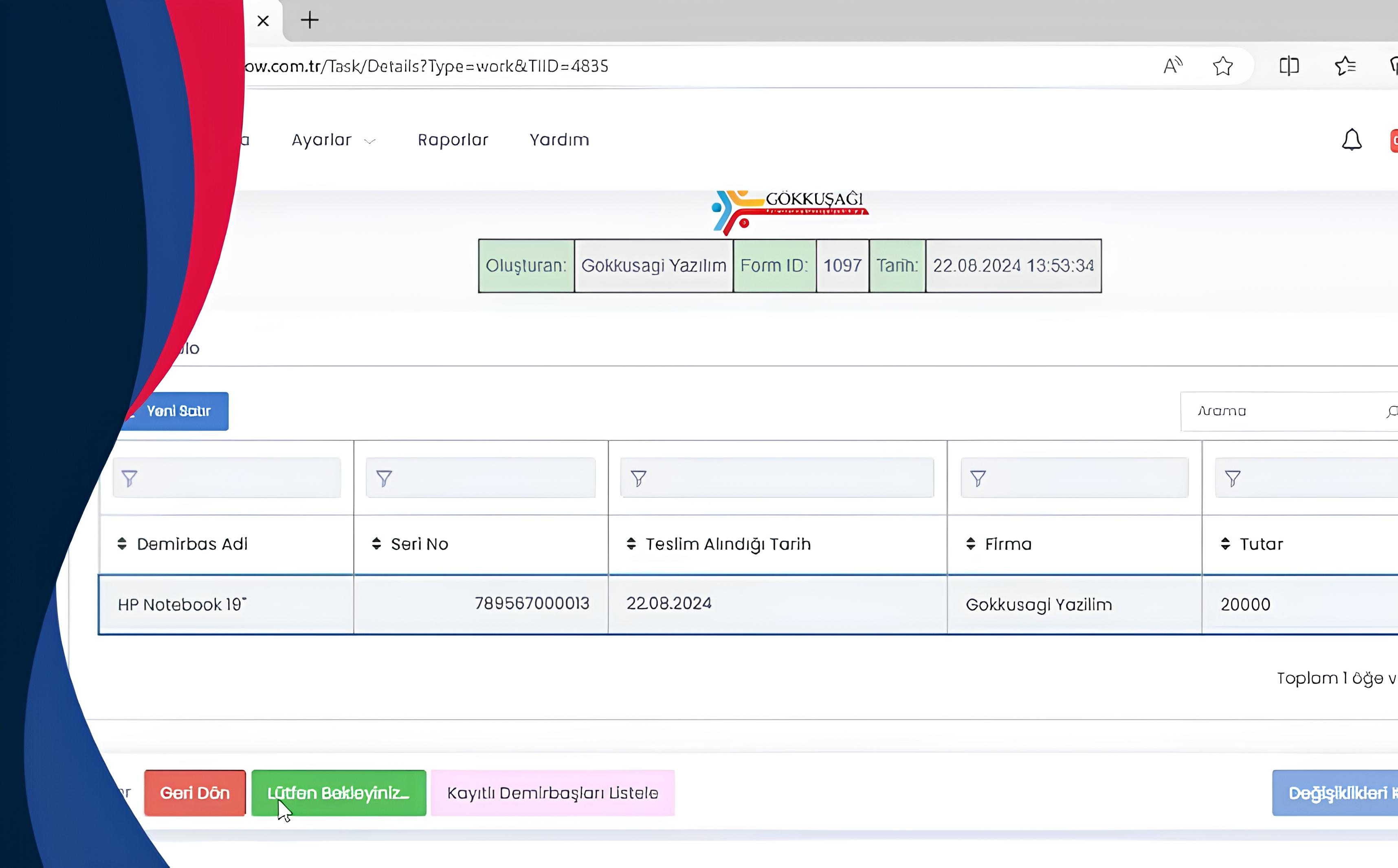Sort by Demirbas Adı column arrows
This screenshot has width=1398, height=868.
pyautogui.click(x=122, y=544)
